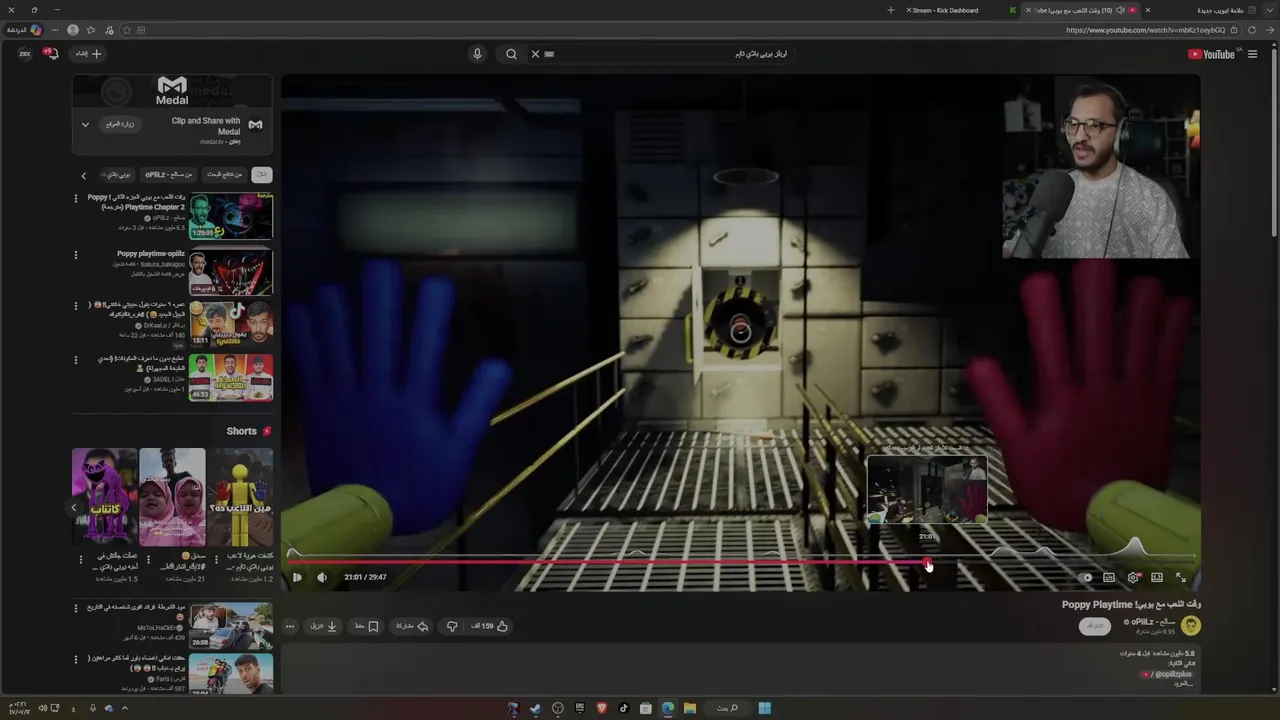Viewport: 1280px width, 720px height.
Task: Select the 'oPiiLz' filter chip
Action: click(168, 174)
